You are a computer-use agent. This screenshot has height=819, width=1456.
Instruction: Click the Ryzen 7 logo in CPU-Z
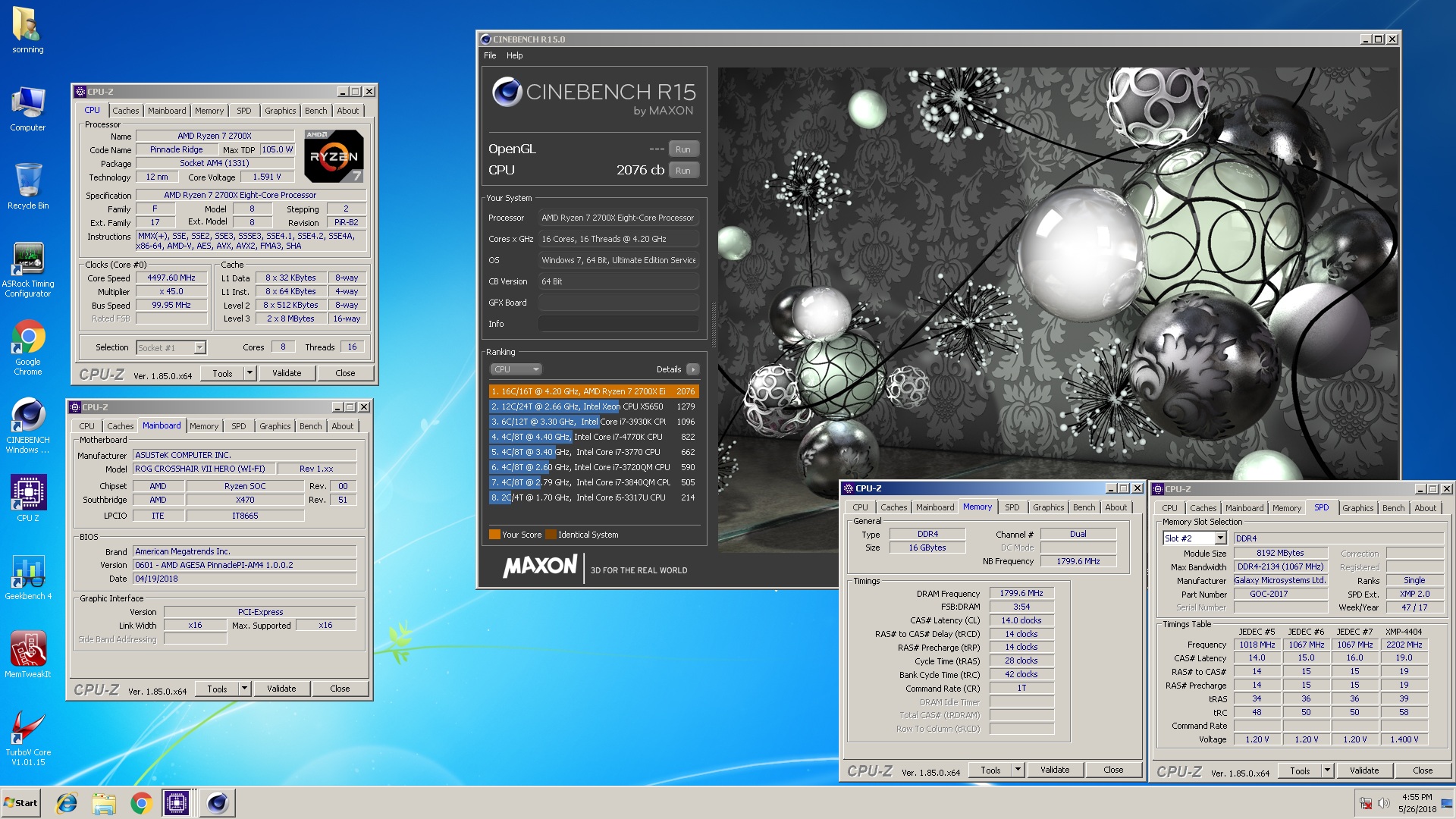coord(334,155)
